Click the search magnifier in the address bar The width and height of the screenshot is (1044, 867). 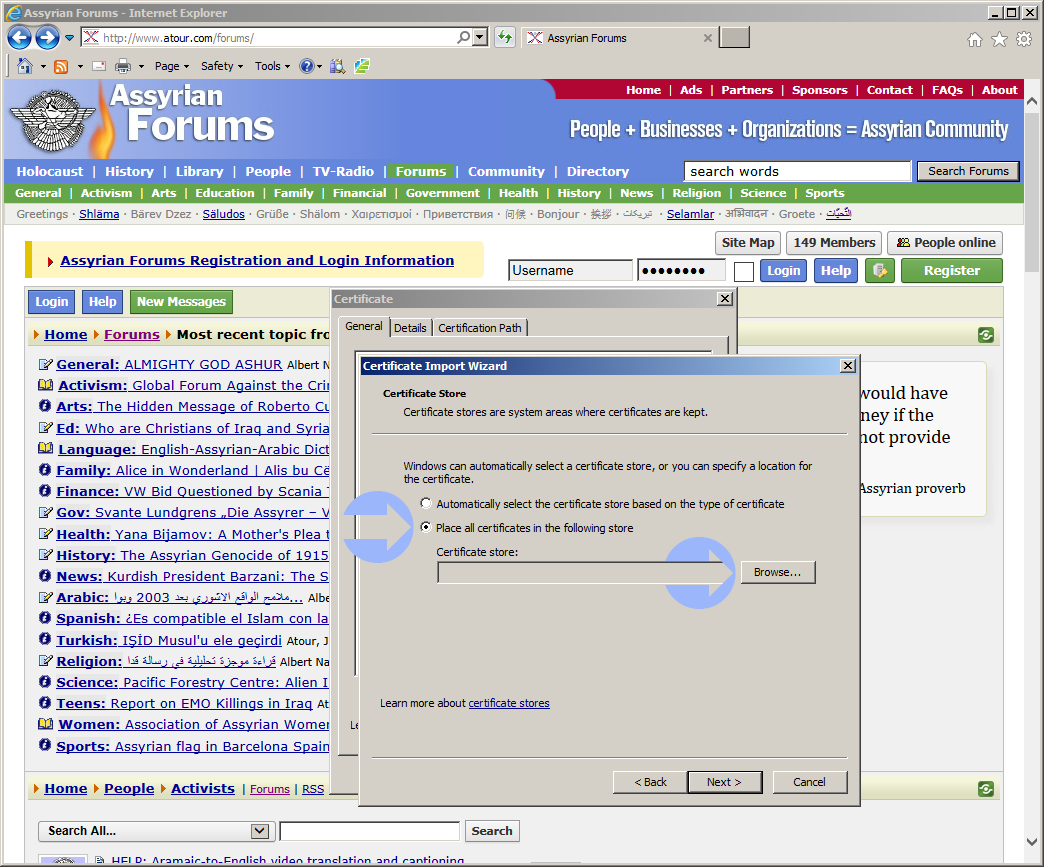pyautogui.click(x=463, y=38)
